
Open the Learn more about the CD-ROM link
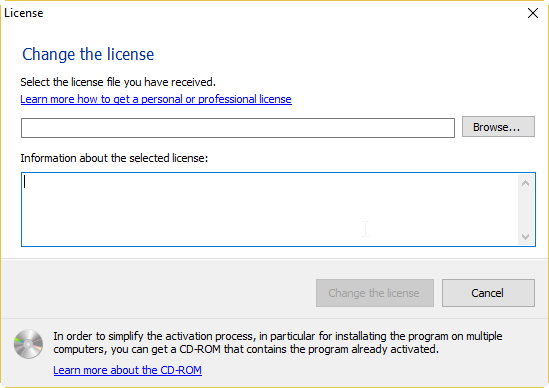[x=127, y=370]
